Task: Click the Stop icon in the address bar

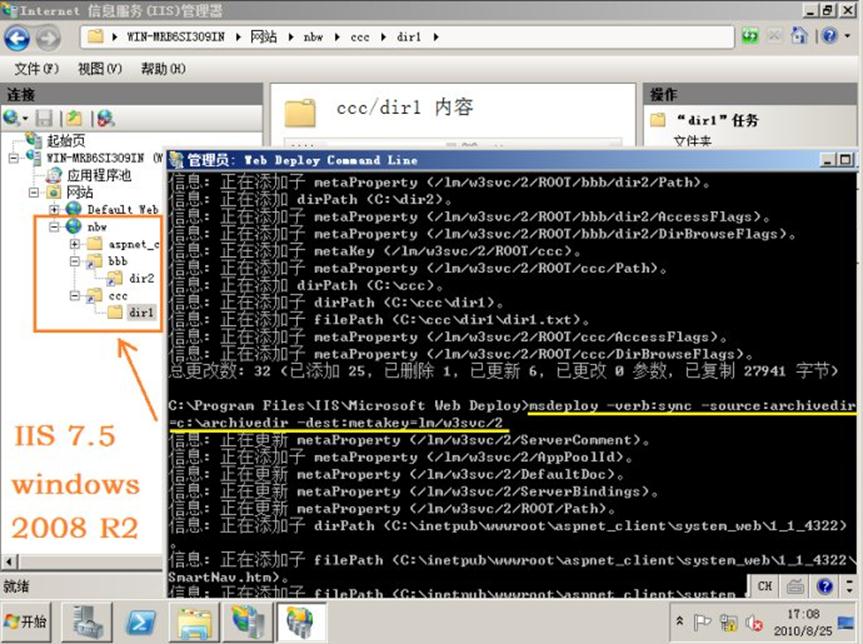Action: pos(774,36)
